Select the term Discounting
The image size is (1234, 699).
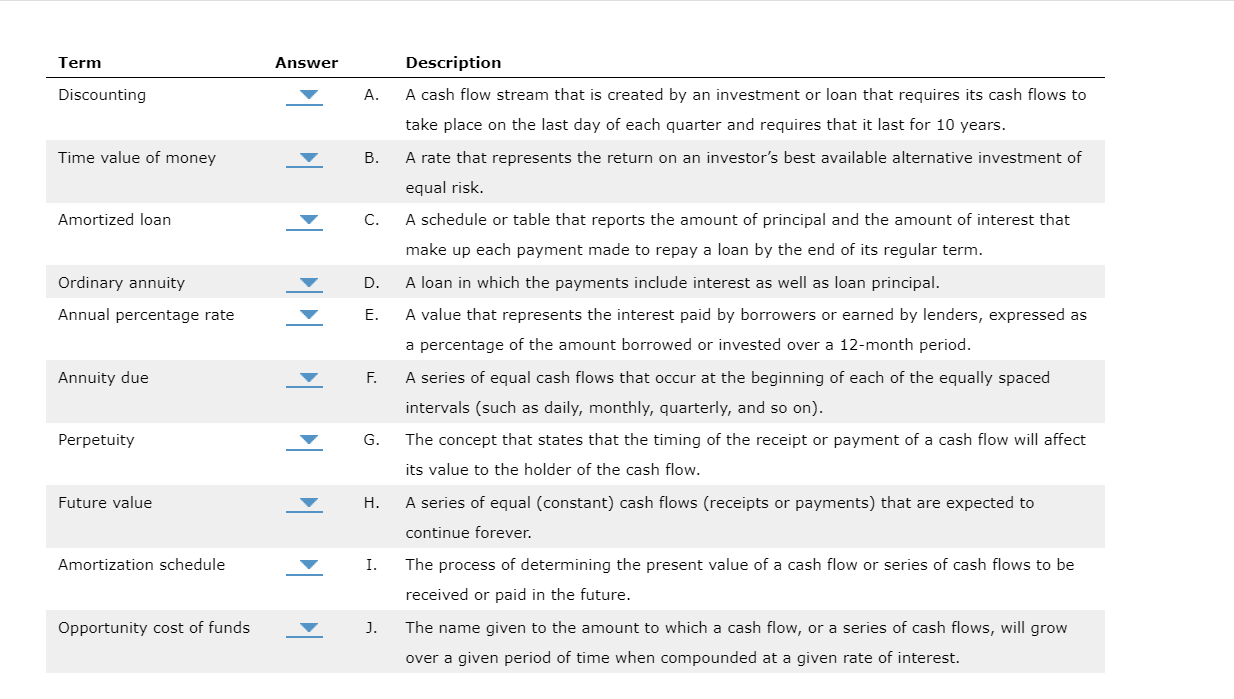tap(101, 95)
